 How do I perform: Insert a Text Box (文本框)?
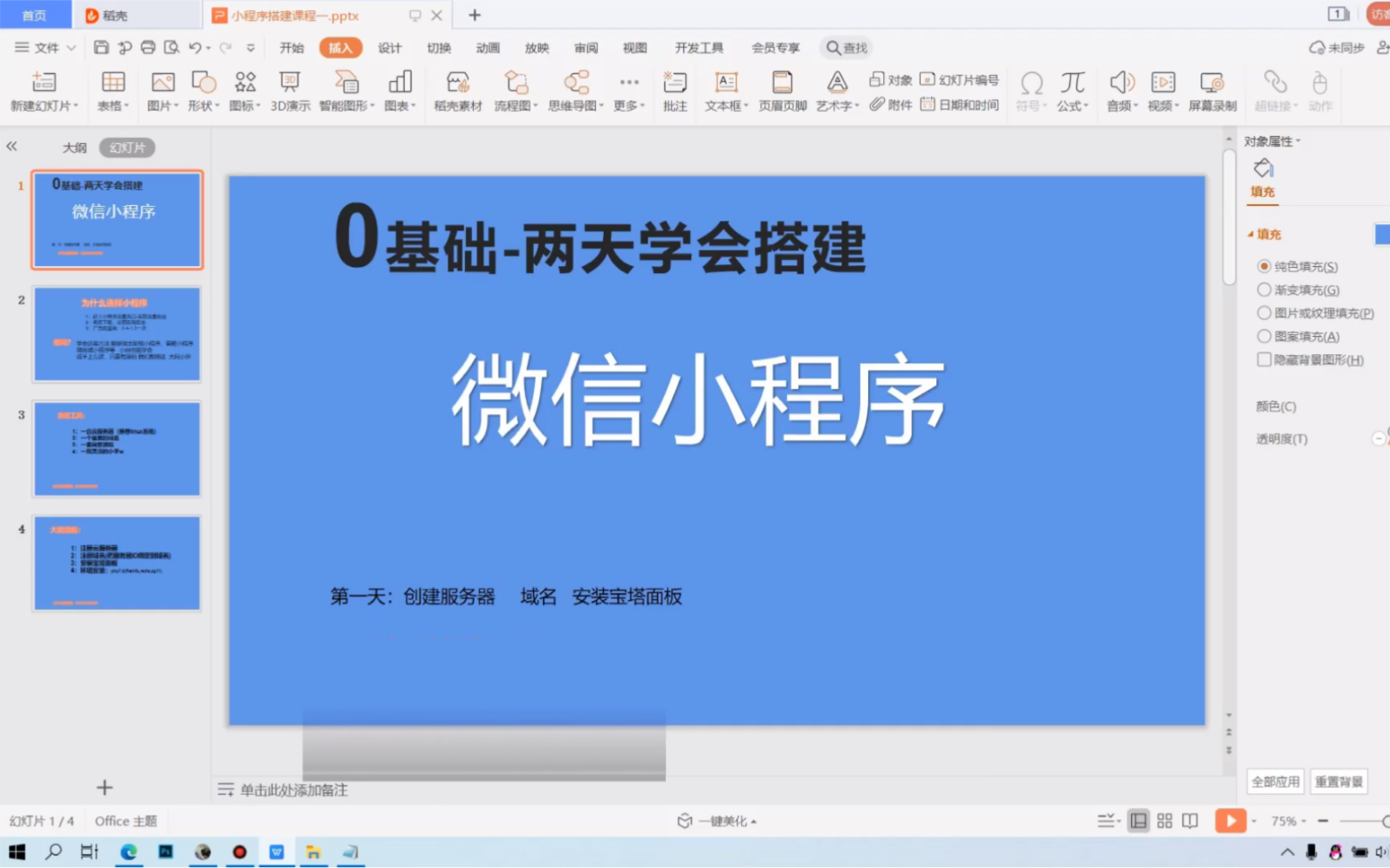pyautogui.click(x=726, y=91)
